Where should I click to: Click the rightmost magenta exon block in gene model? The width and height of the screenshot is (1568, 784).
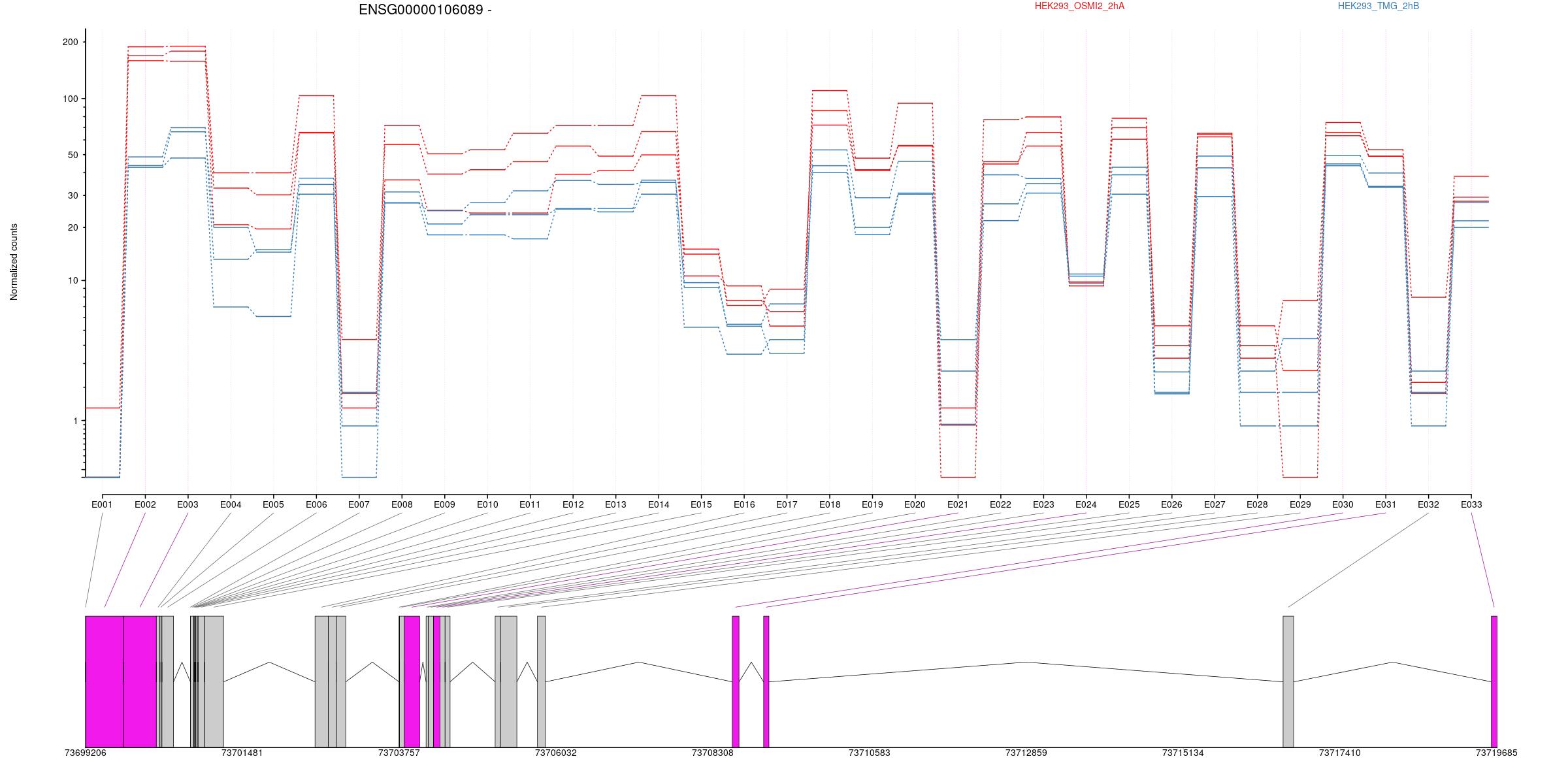(x=1494, y=681)
